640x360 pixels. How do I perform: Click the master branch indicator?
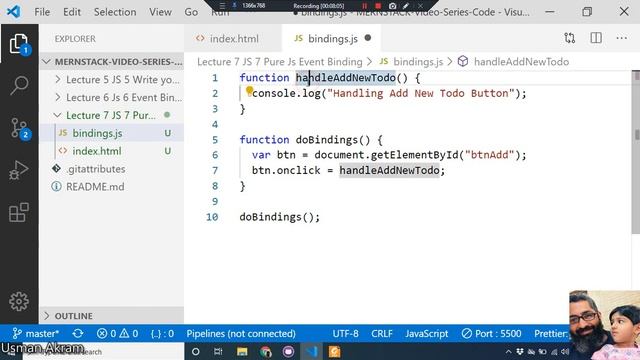point(36,333)
